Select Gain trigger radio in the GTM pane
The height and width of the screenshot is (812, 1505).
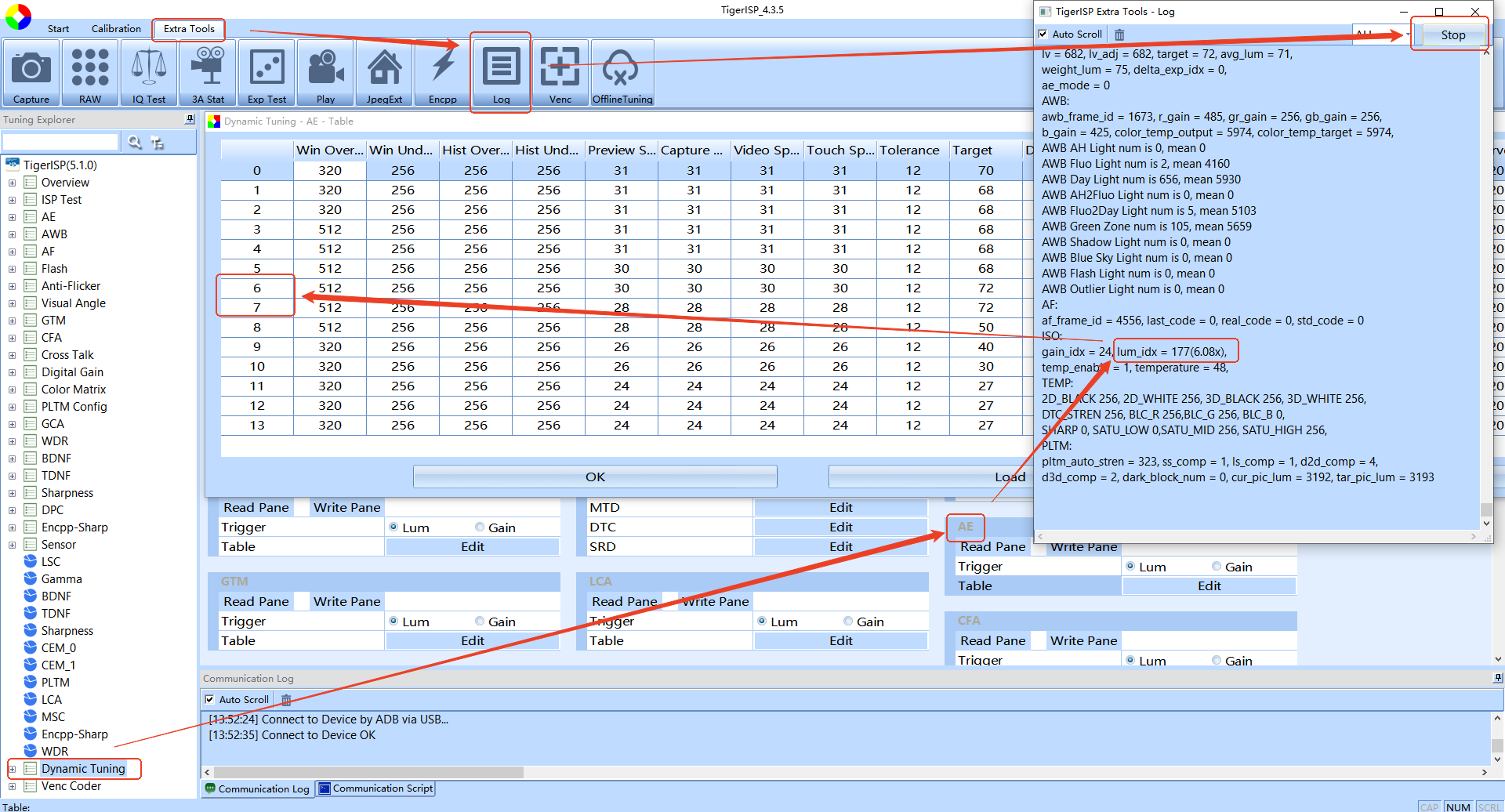(480, 622)
